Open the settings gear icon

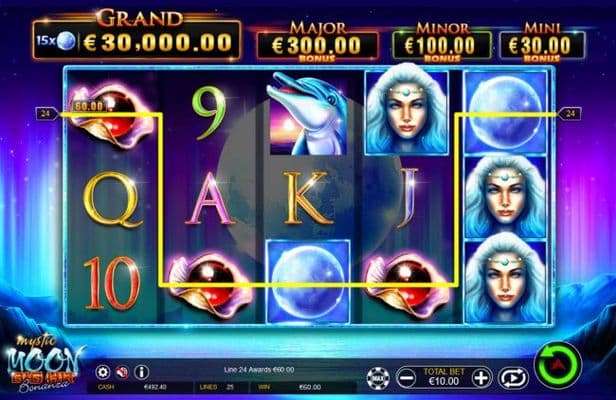103,371
